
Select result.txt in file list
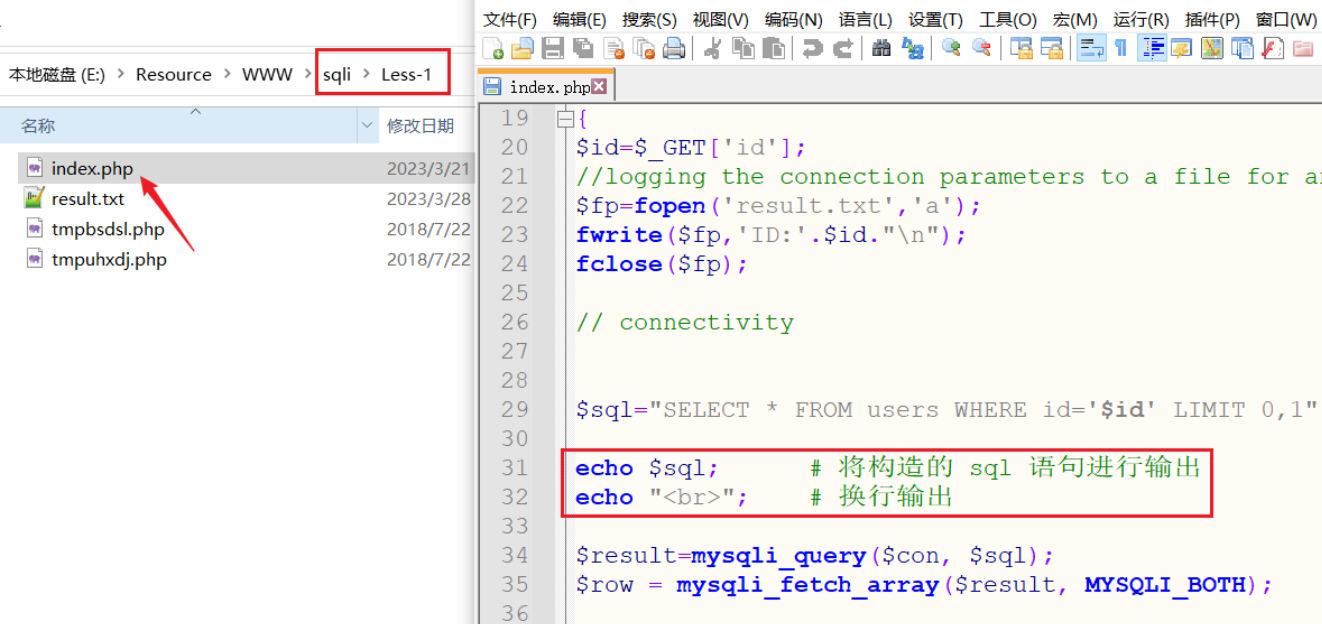88,199
